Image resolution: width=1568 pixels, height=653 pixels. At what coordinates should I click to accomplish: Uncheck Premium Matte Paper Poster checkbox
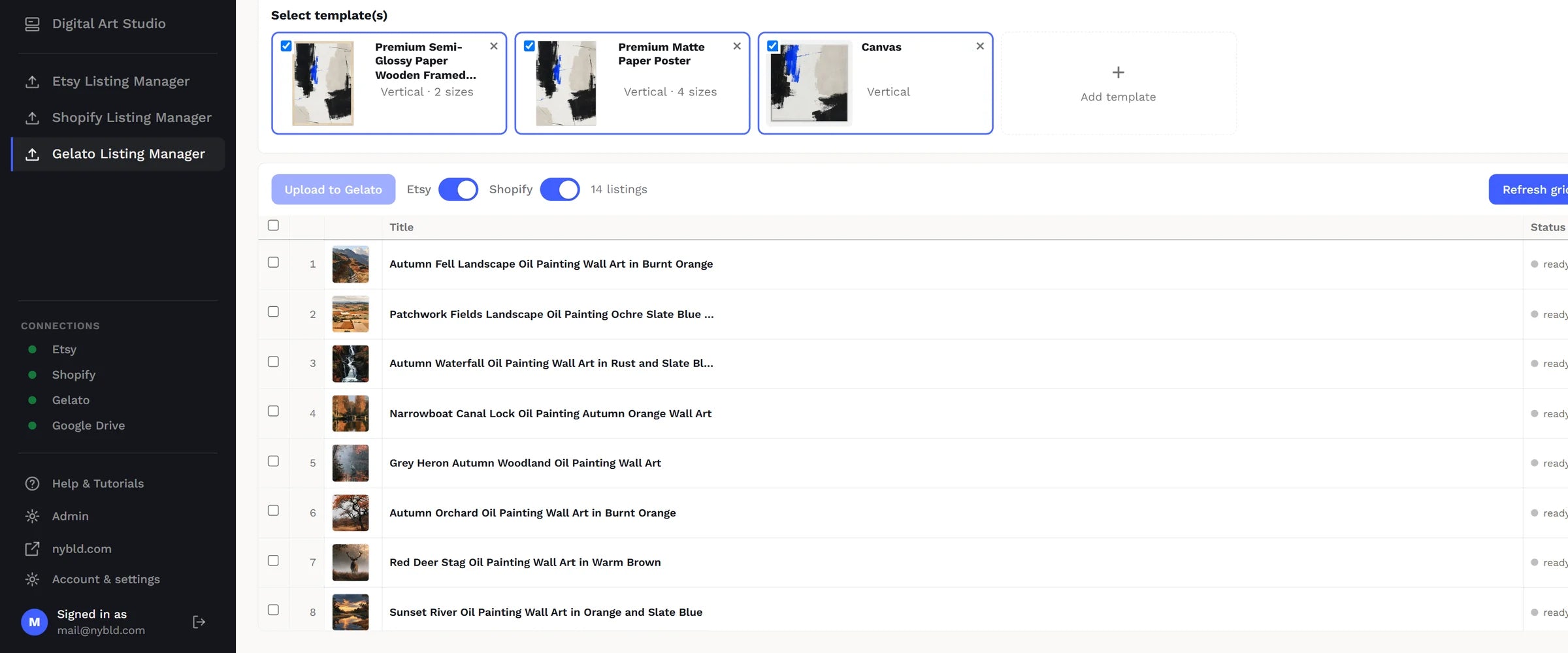[x=529, y=46]
